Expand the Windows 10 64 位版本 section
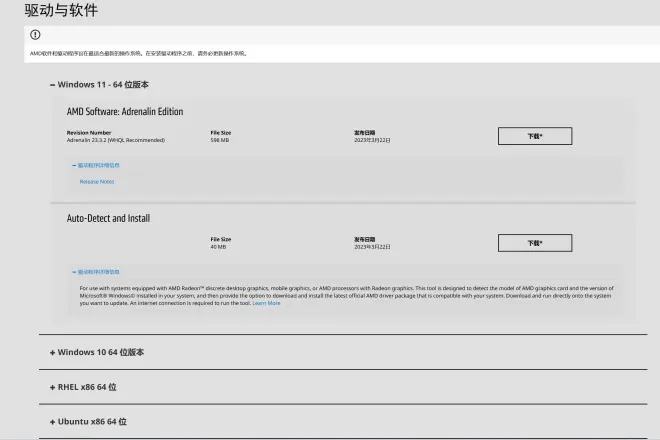The width and height of the screenshot is (660, 440). pyautogui.click(x=97, y=352)
